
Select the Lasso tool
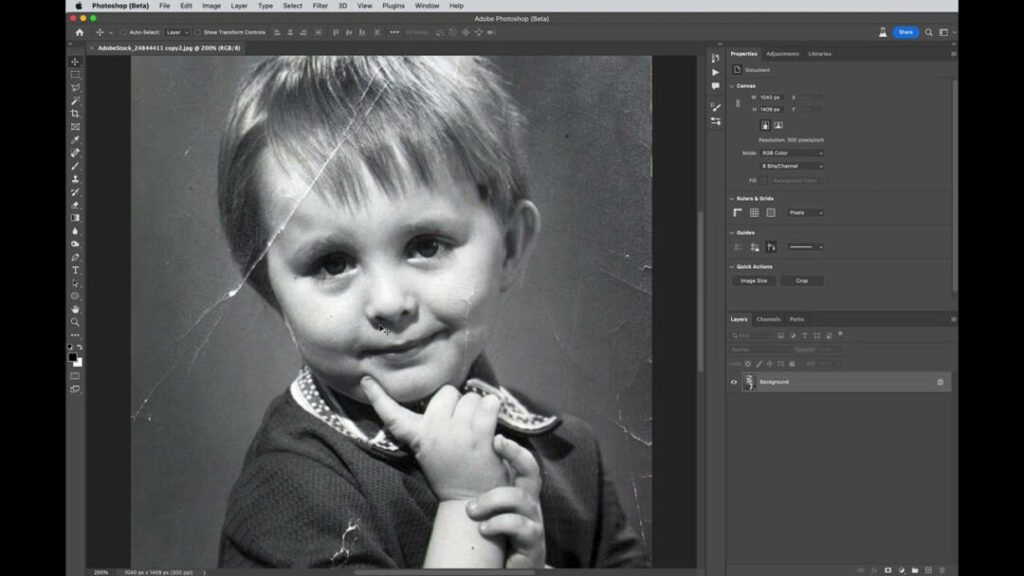coord(75,88)
